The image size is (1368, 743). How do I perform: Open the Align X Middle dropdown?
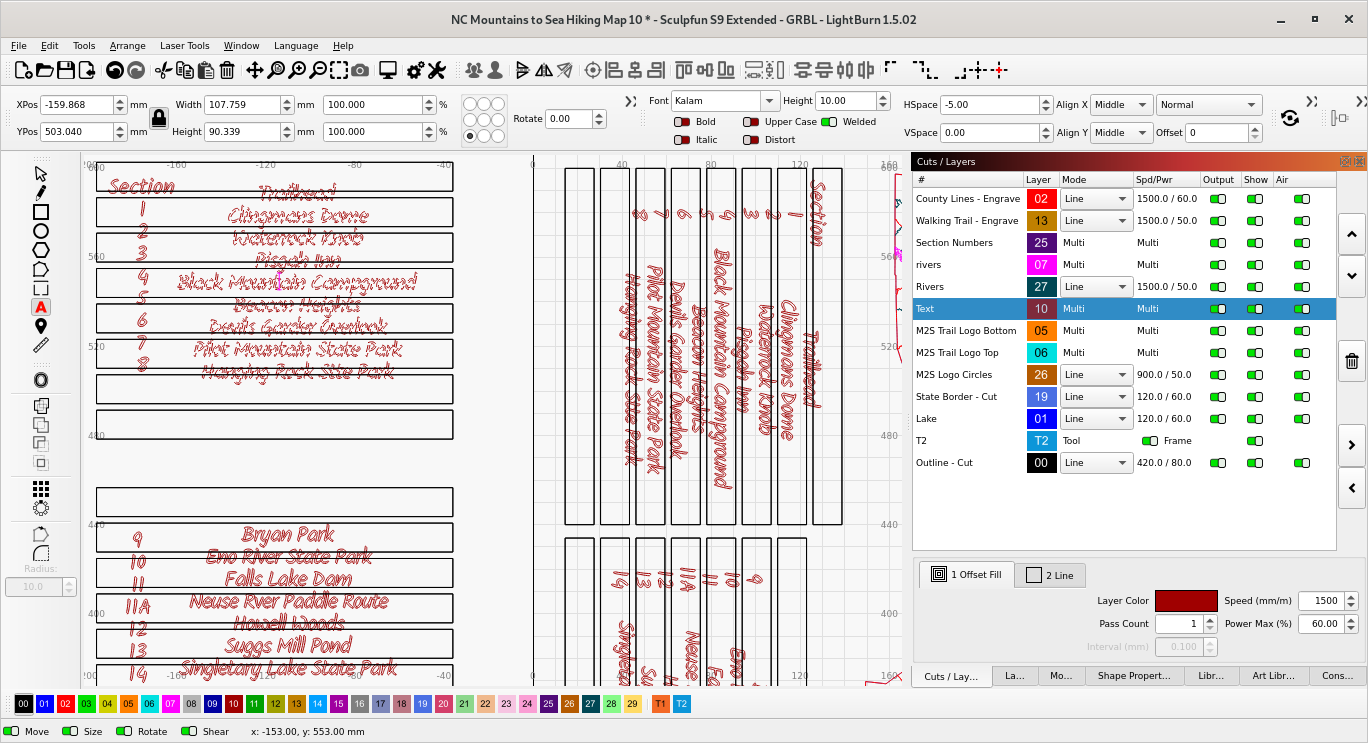[1120, 105]
